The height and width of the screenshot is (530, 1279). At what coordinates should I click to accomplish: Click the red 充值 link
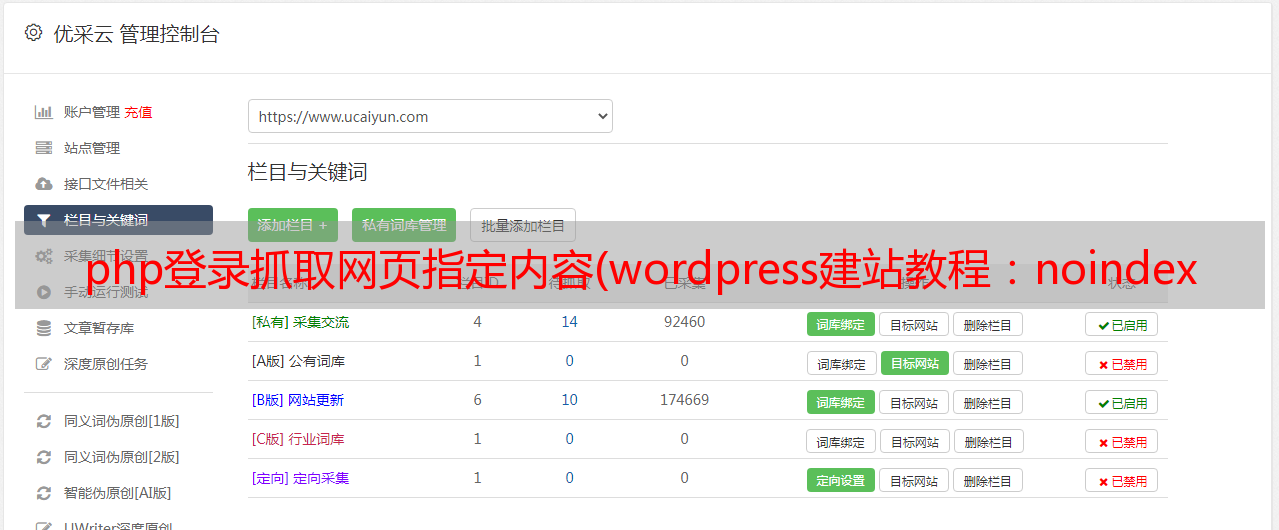[x=139, y=112]
